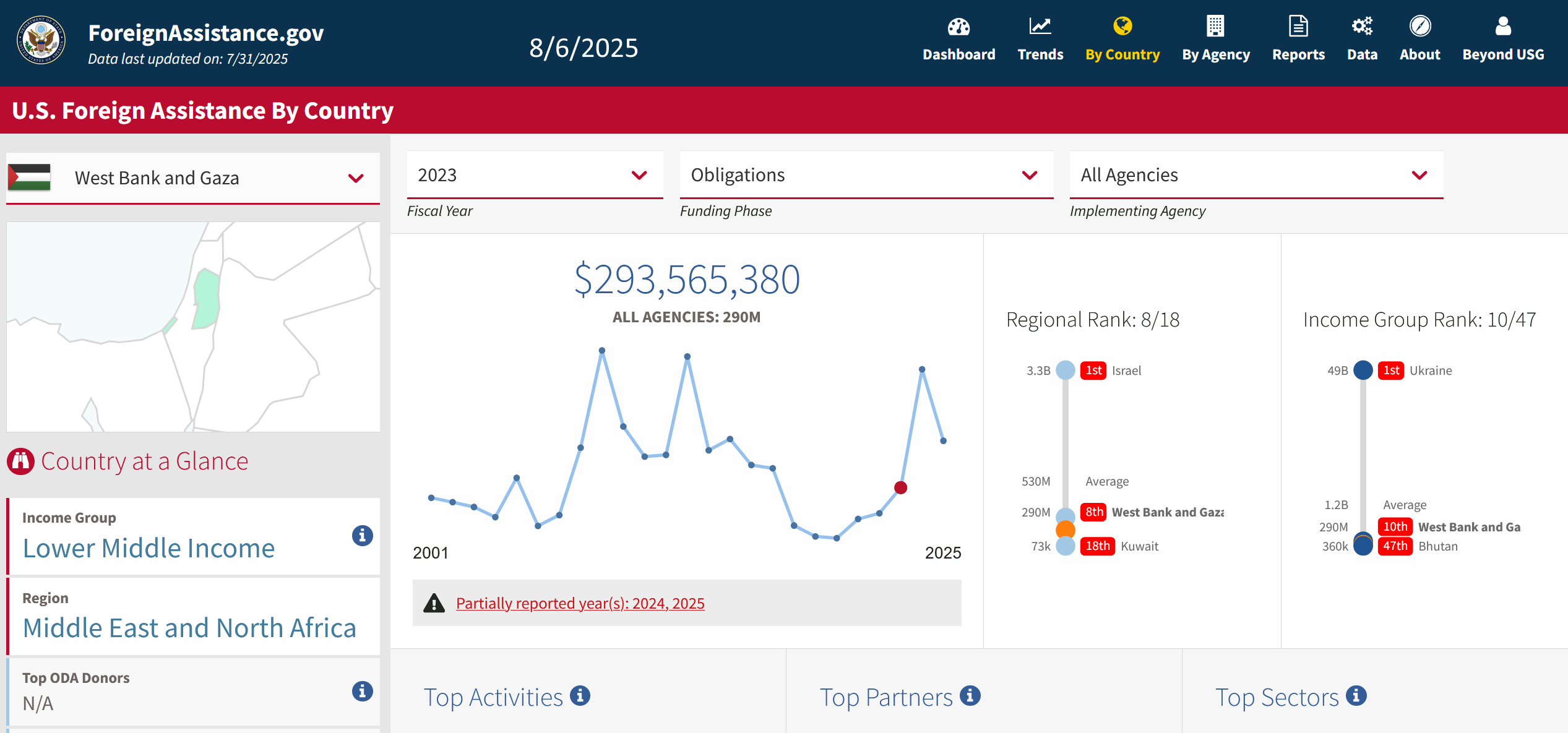Open the Obligations Funding Phase dropdown

pos(866,175)
